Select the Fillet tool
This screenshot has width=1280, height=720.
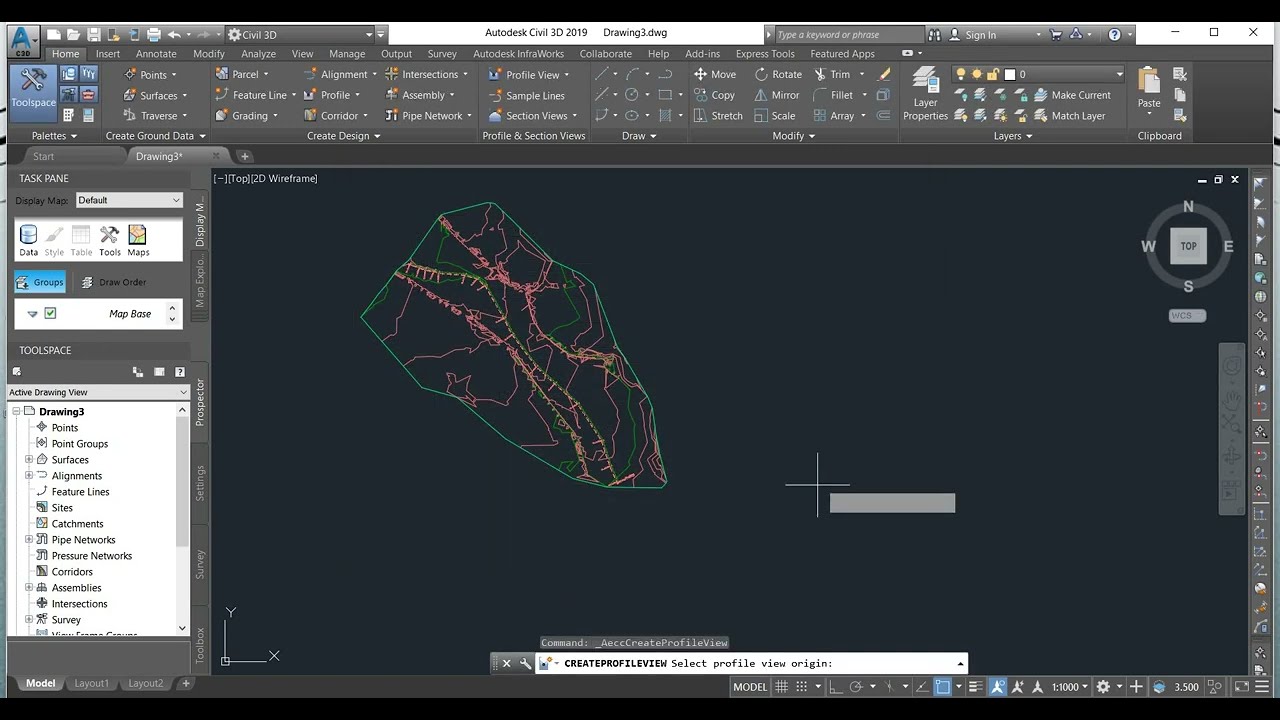tap(833, 95)
